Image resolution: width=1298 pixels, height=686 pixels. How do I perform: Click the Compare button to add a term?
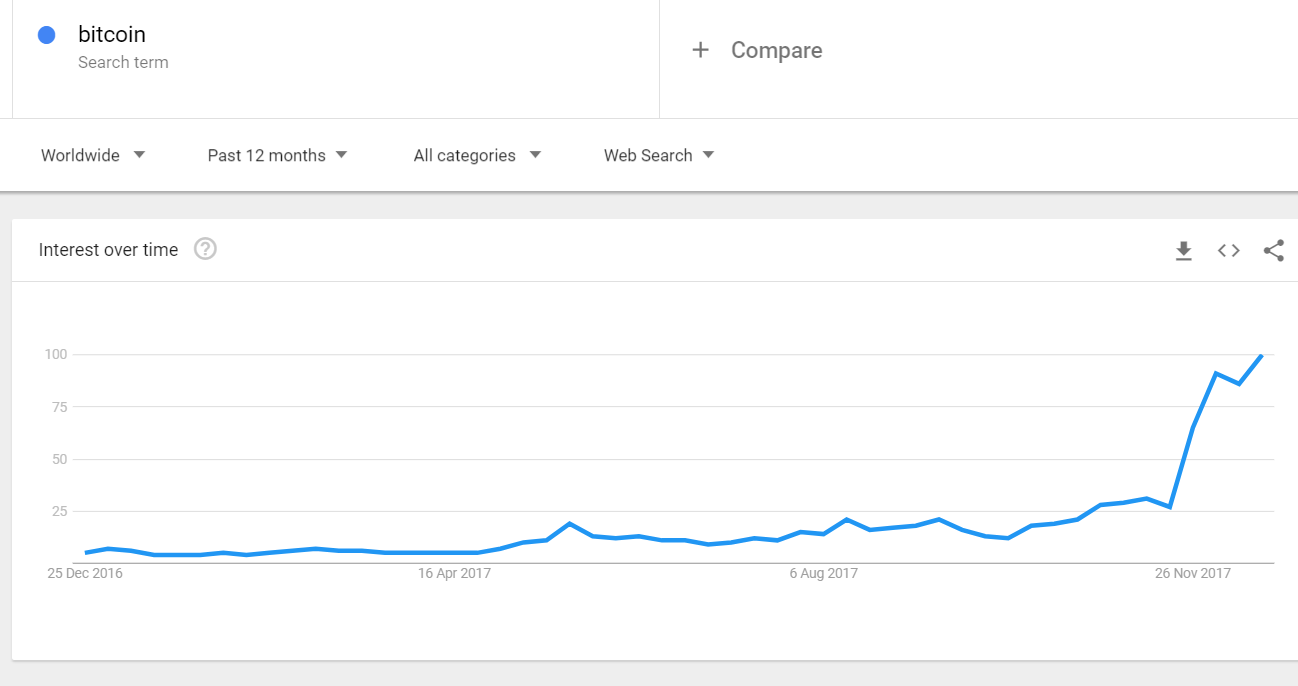pos(776,50)
